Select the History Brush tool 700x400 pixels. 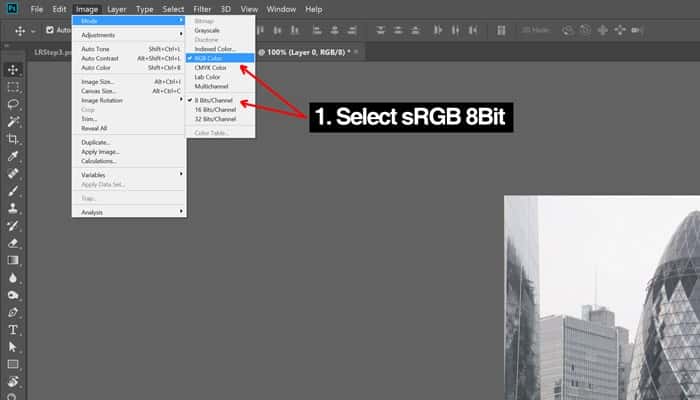pyautogui.click(x=13, y=225)
